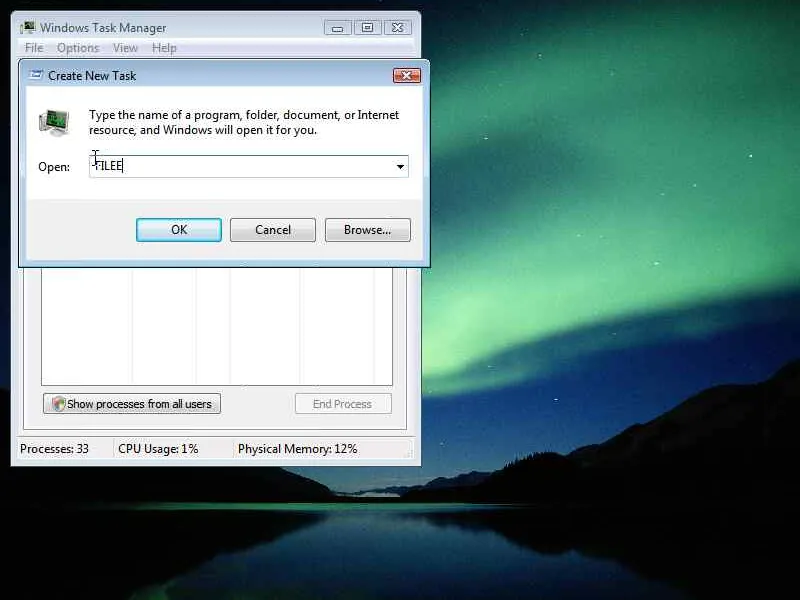Click Physical Memory: 12% status text

(297, 449)
